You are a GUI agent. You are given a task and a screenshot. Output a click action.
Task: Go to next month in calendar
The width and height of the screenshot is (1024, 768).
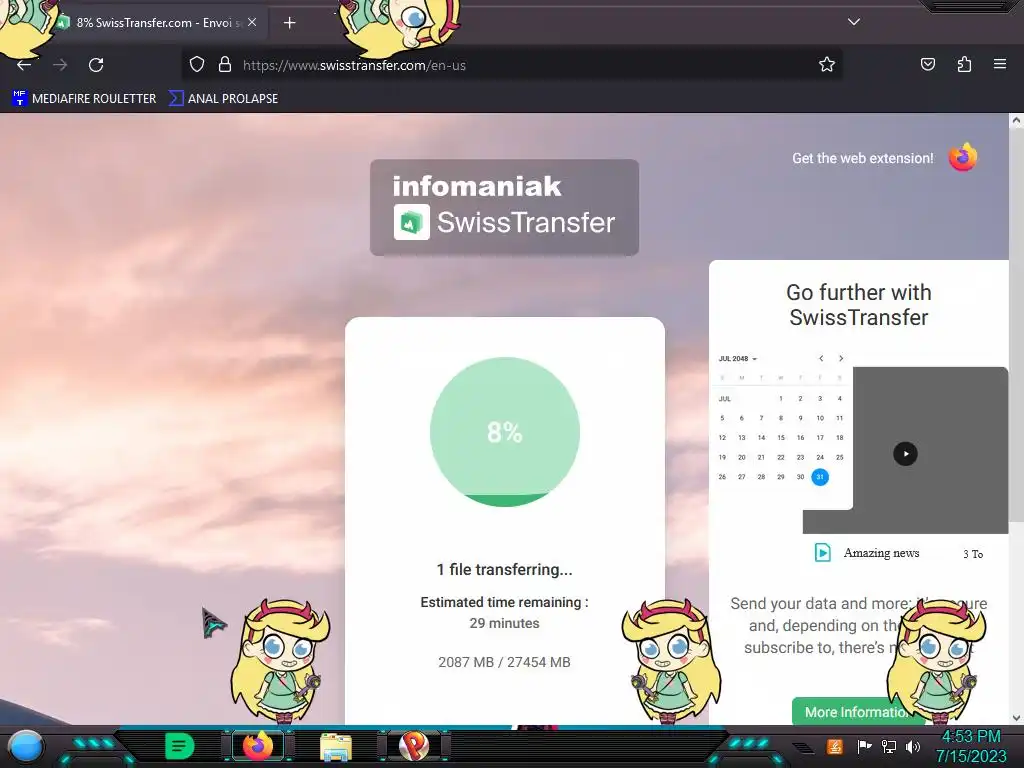pyautogui.click(x=841, y=358)
